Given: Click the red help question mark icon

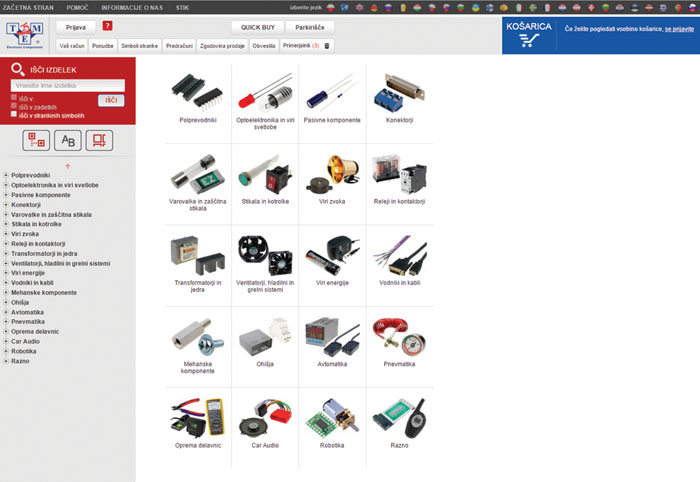Looking at the screenshot, I should pos(107,26).
